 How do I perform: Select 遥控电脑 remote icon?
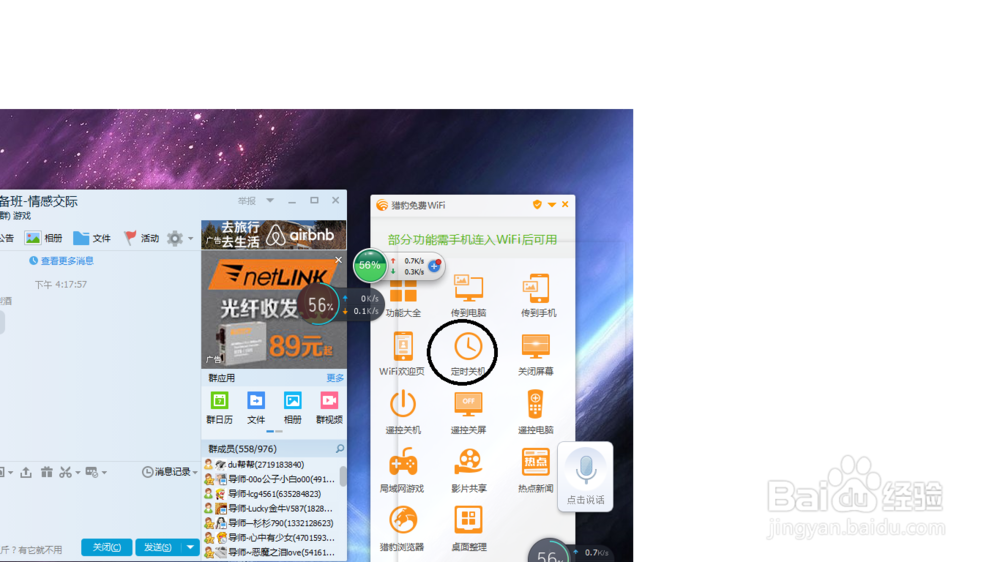[535, 404]
